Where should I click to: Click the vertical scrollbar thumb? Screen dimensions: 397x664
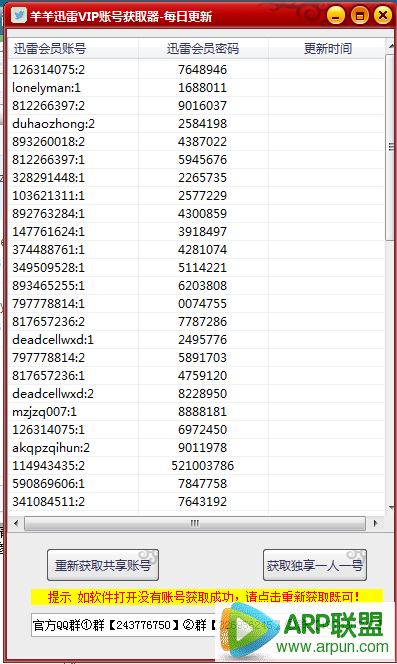(x=391, y=147)
